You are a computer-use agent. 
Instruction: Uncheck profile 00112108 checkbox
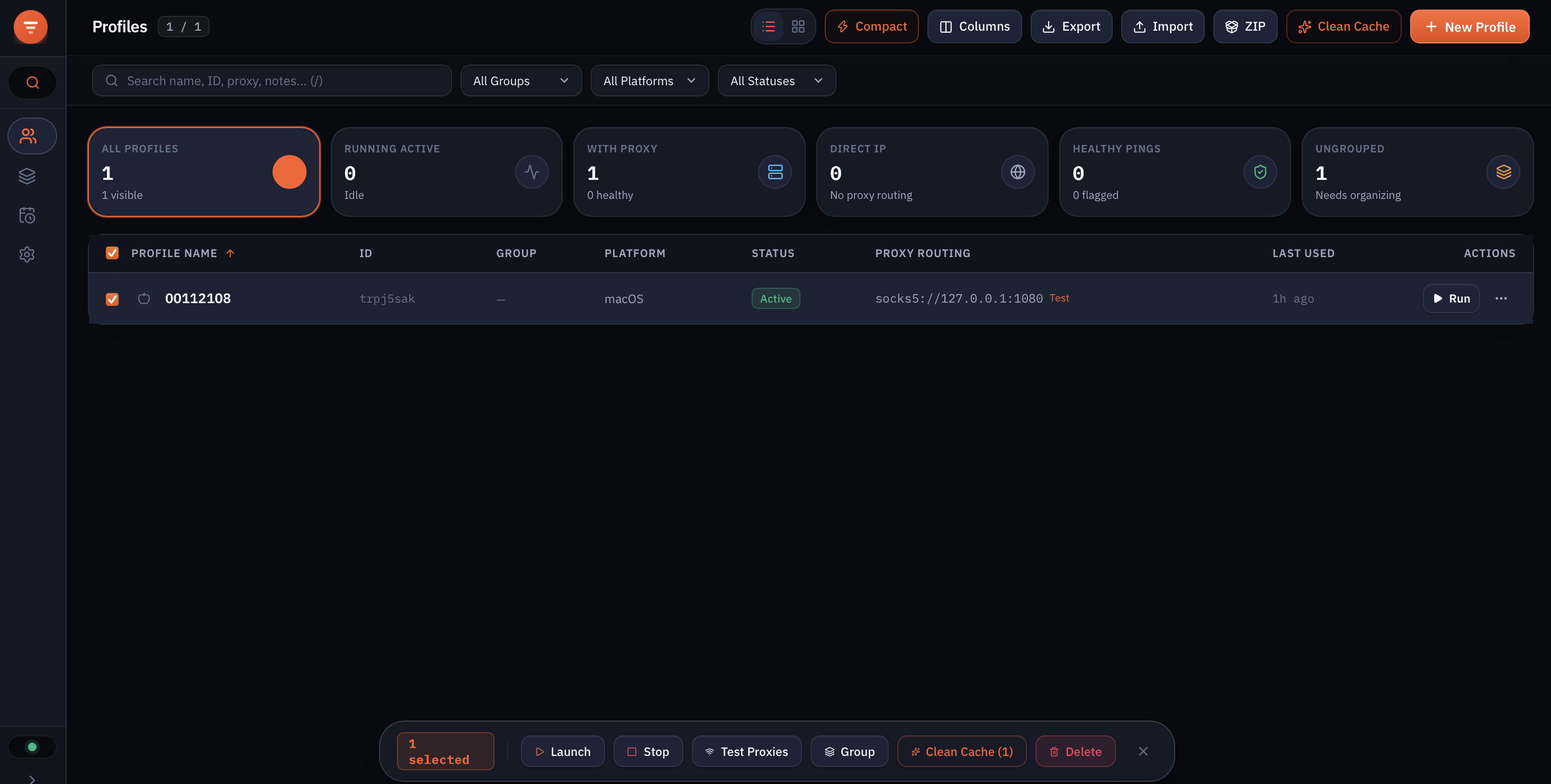pos(112,299)
